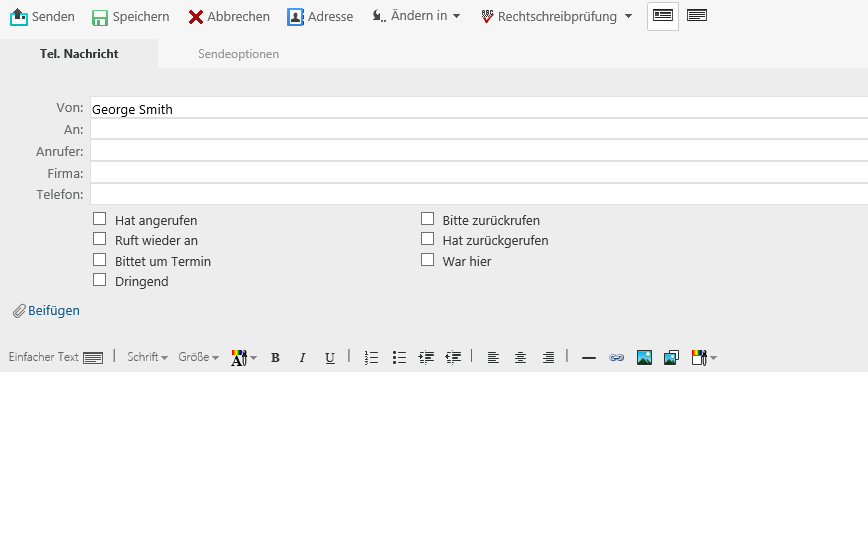Open background color picker dropdown
The height and width of the screenshot is (541, 868).
click(704, 358)
